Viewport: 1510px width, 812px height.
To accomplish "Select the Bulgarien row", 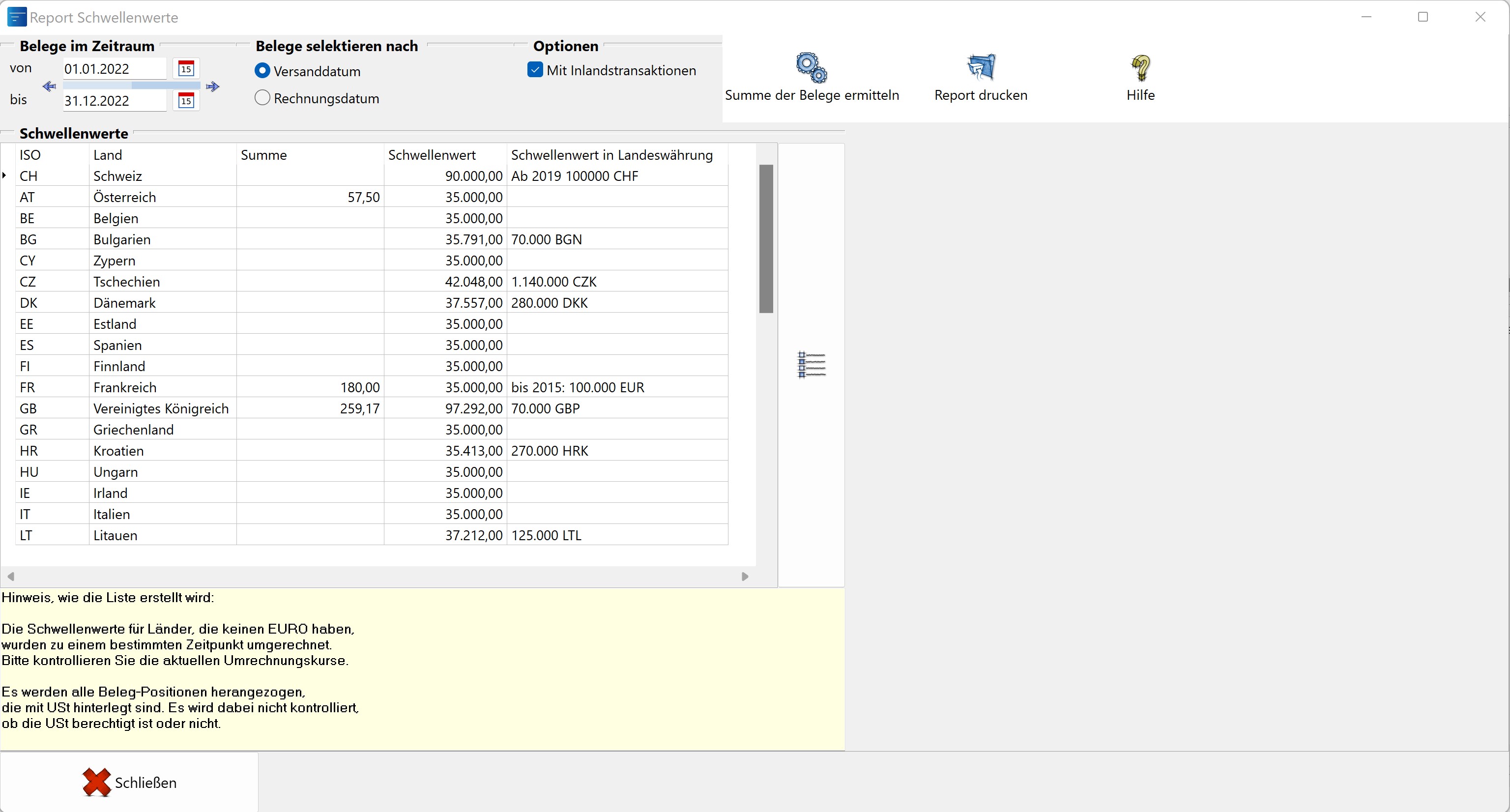I will pos(372,239).
